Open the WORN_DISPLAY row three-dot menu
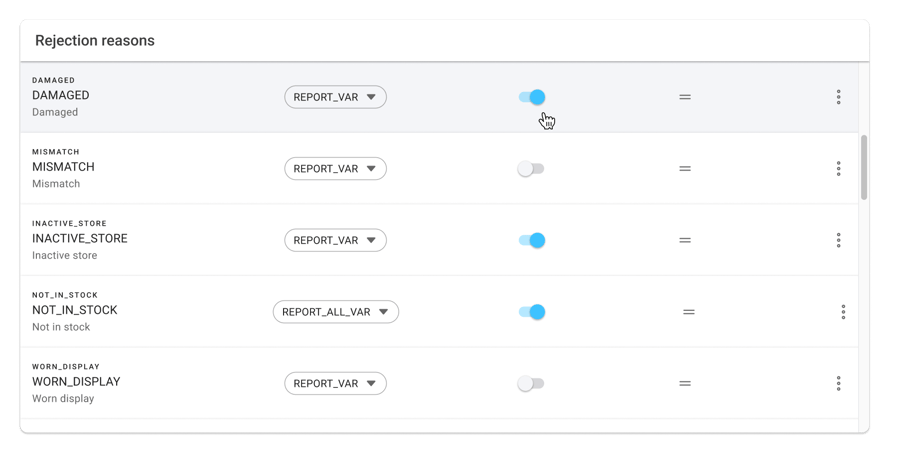Screen dimensions: 900x453 pyautogui.click(x=838, y=383)
